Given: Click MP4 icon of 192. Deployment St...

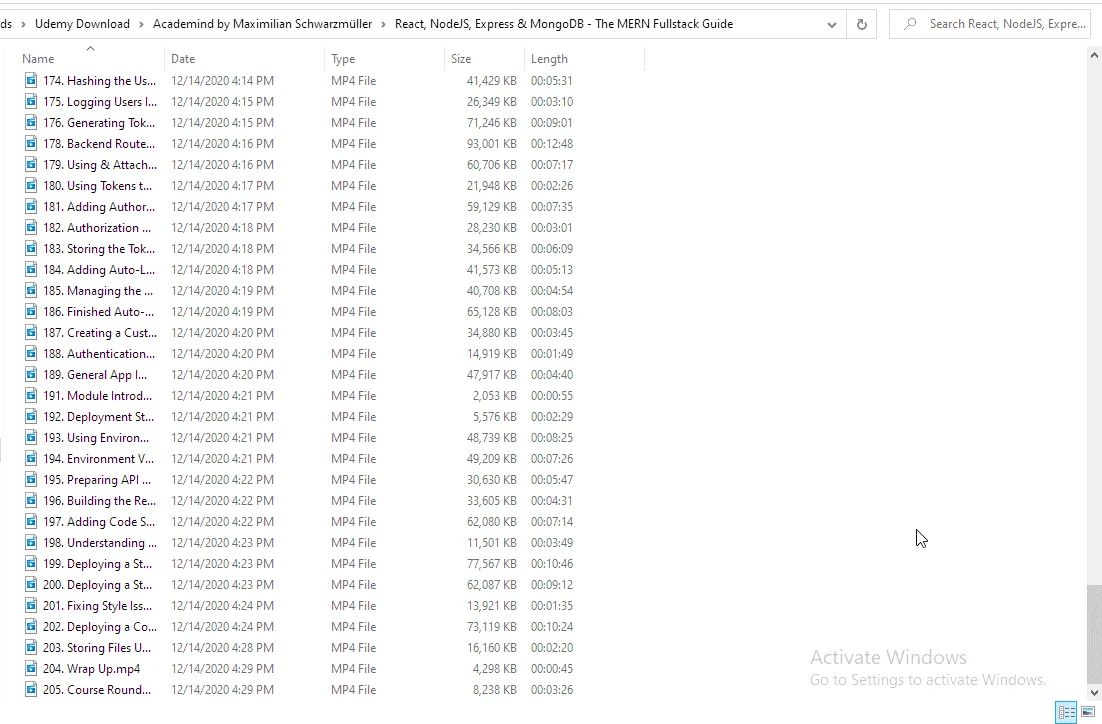Looking at the screenshot, I should pos(31,417).
